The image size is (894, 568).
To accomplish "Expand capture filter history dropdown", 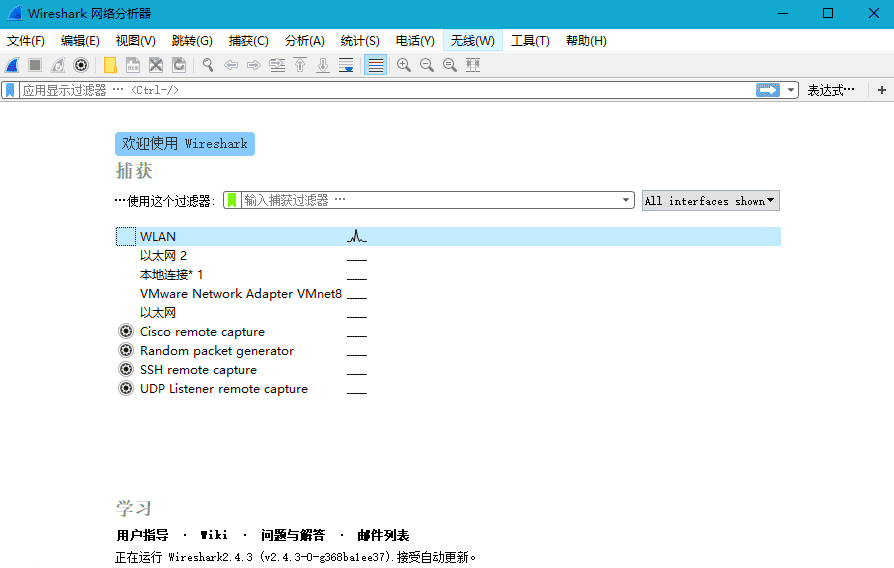I will (625, 200).
